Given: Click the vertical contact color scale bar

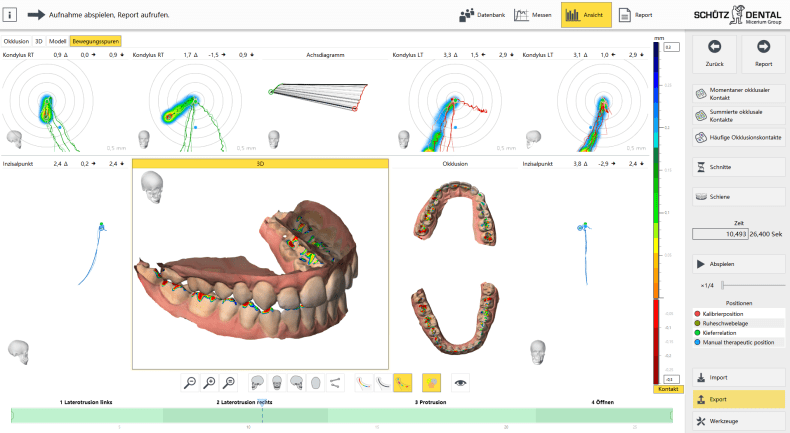Looking at the screenshot, I should coord(656,213).
